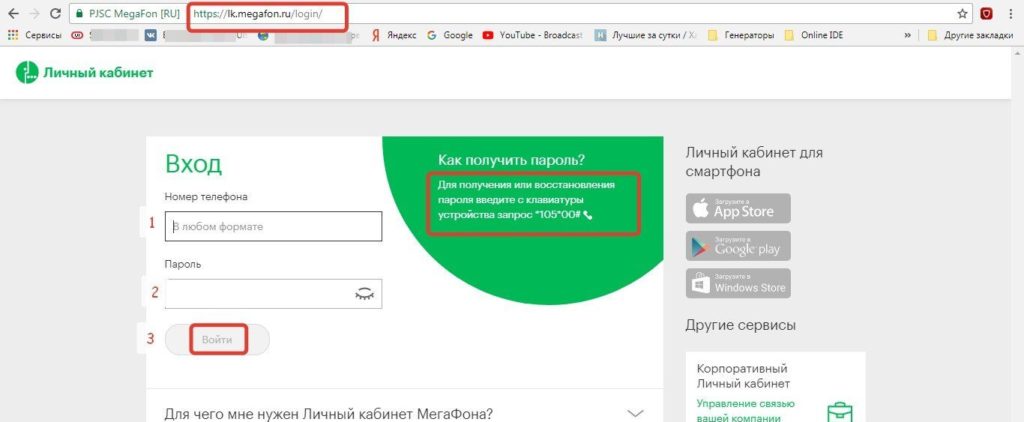1024x422 pixels.
Task: Show hidden bookmarks with the double chevron
Action: [907, 34]
